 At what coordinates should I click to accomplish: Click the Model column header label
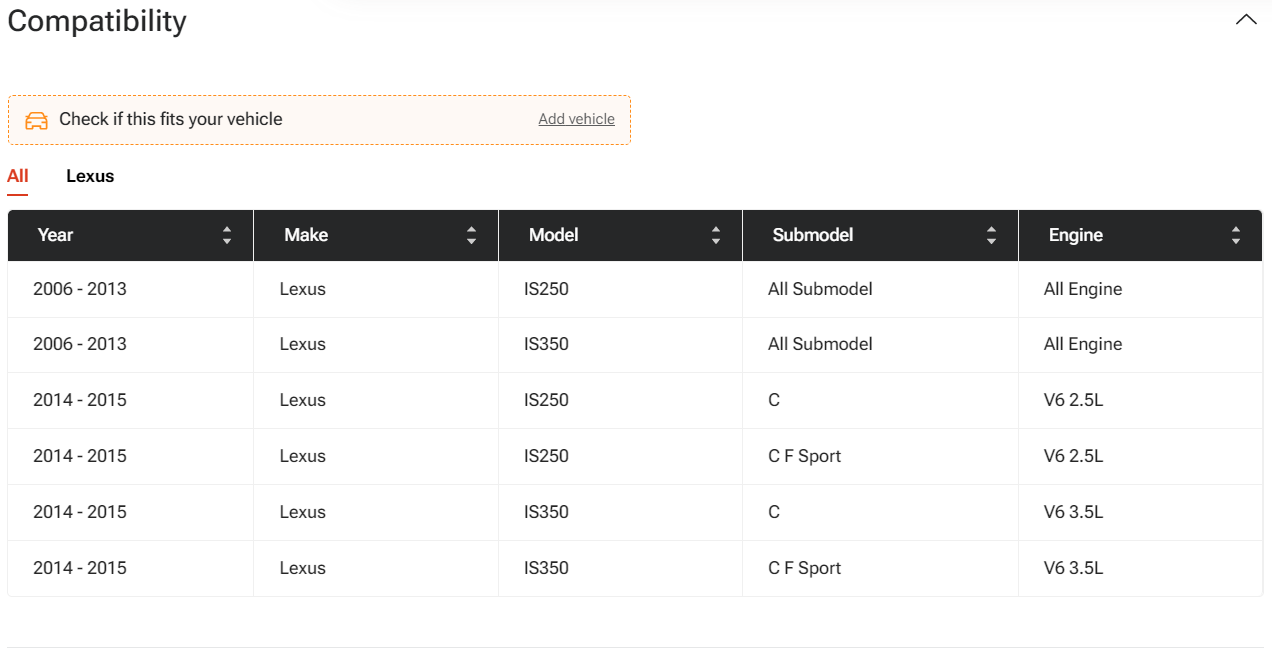click(x=554, y=235)
